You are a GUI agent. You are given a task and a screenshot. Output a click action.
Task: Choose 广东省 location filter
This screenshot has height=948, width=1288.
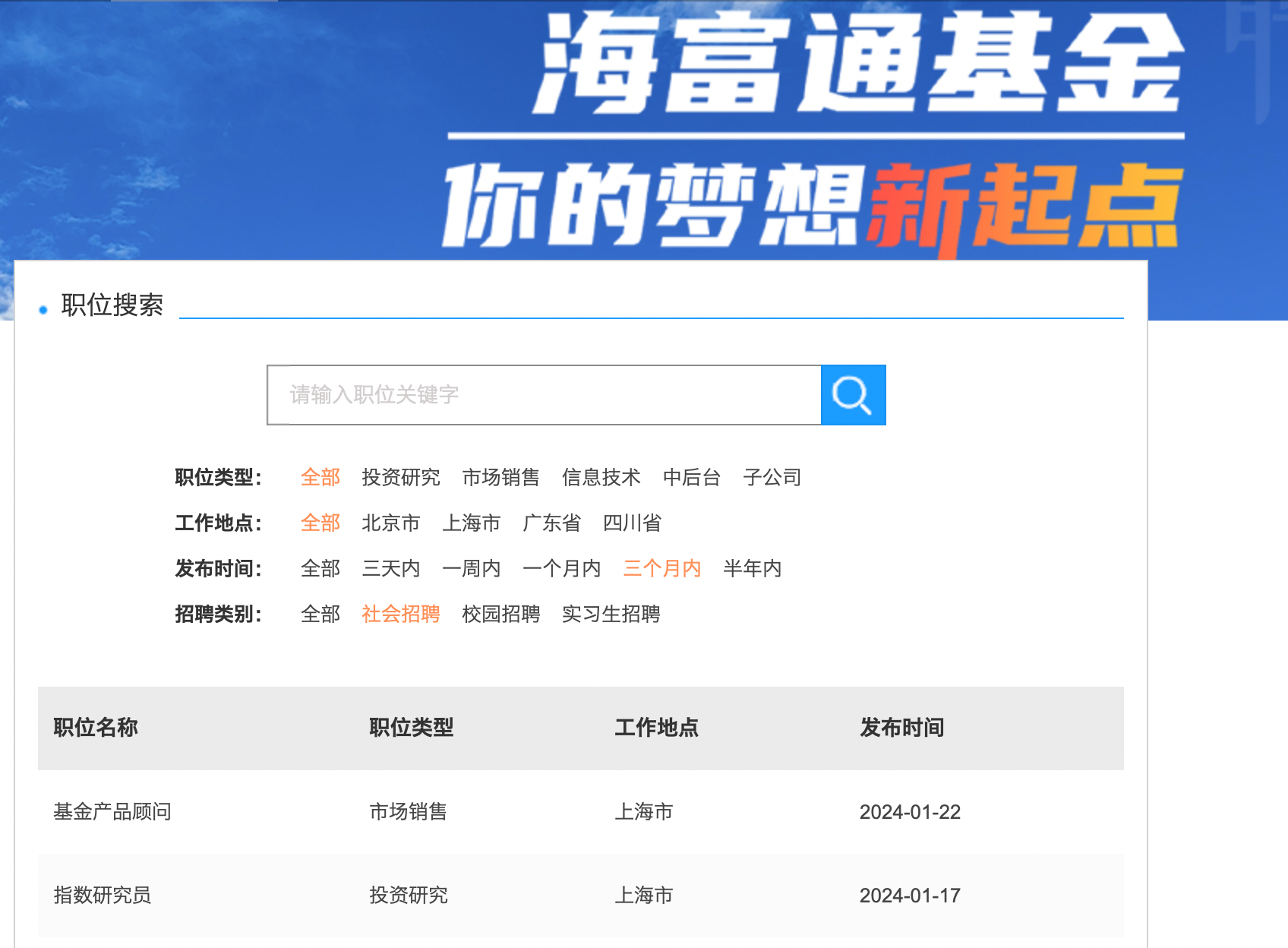click(551, 523)
